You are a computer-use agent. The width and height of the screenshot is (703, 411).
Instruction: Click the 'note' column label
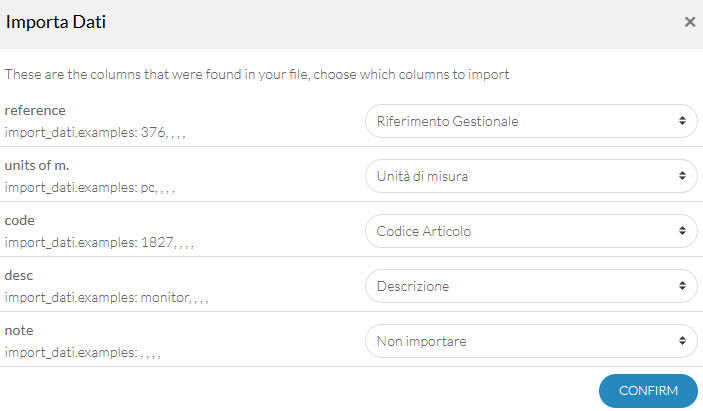(x=19, y=331)
